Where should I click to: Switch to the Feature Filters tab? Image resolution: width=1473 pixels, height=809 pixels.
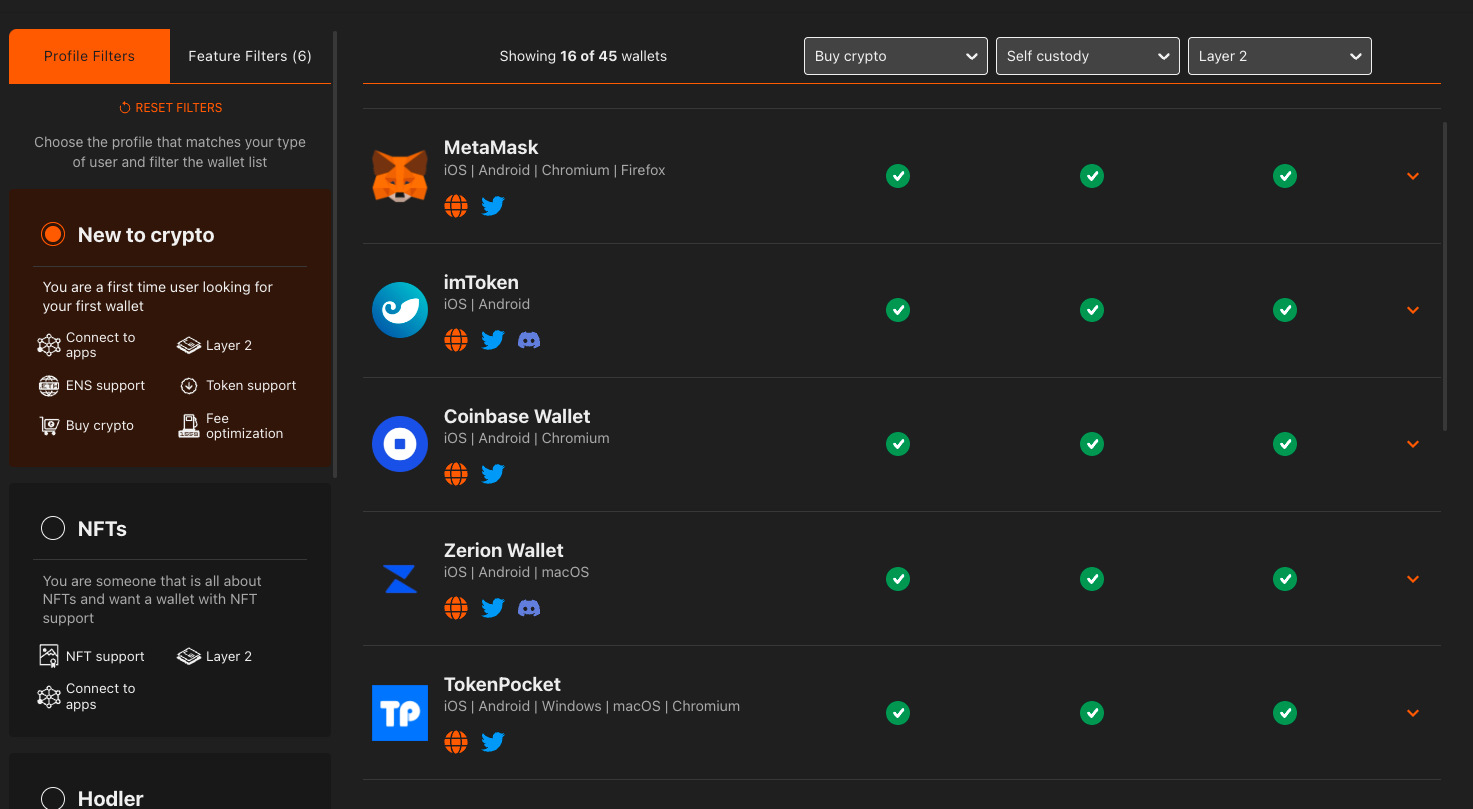[250, 56]
